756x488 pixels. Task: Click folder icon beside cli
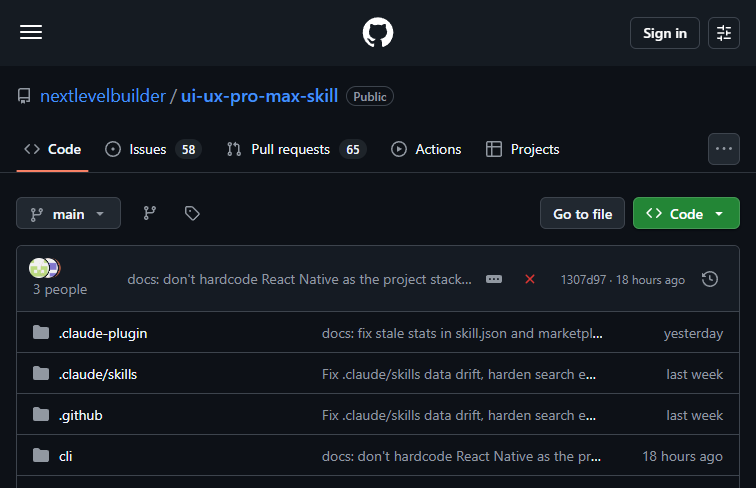(x=41, y=455)
